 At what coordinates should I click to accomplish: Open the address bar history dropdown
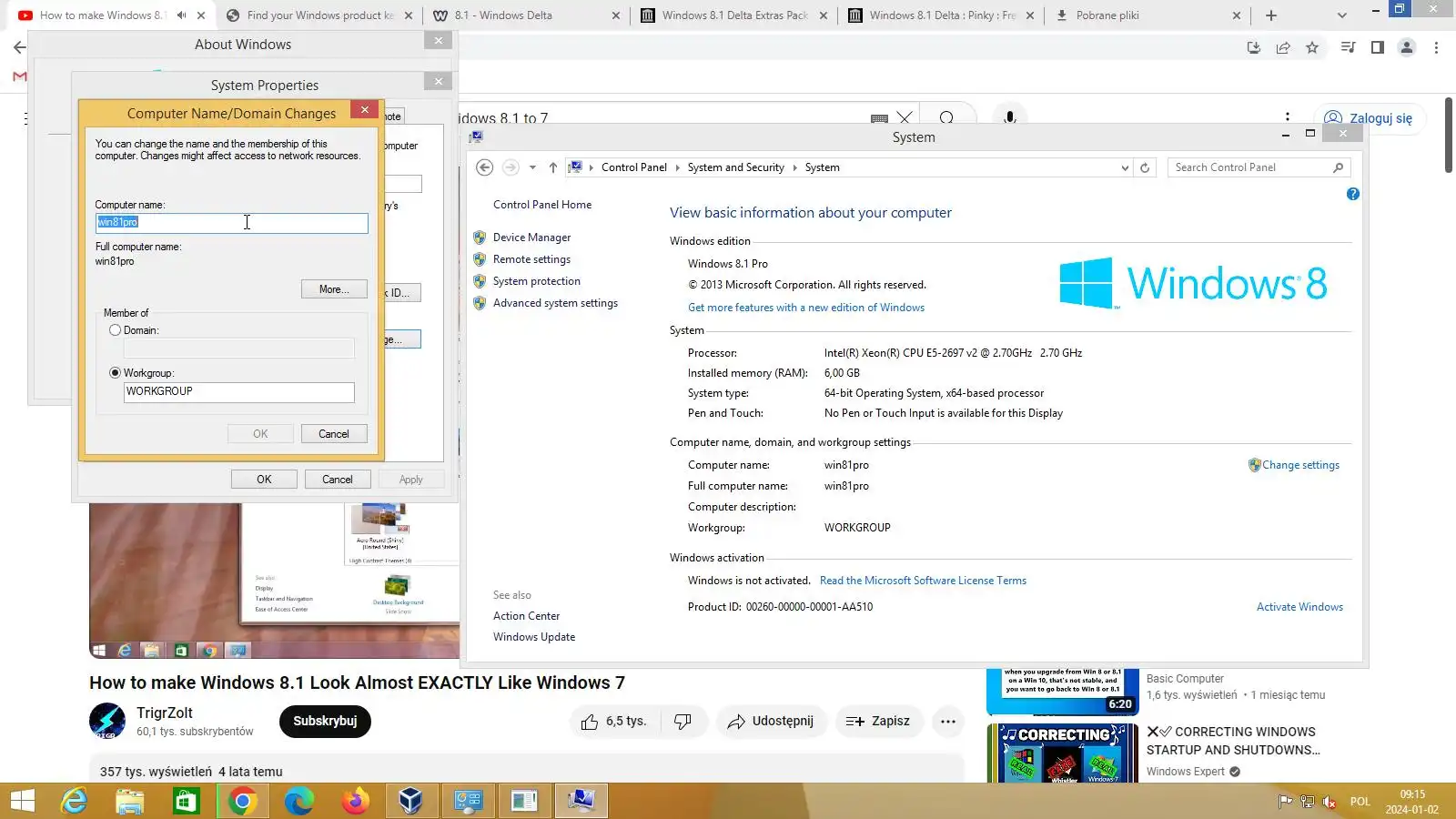(1125, 167)
